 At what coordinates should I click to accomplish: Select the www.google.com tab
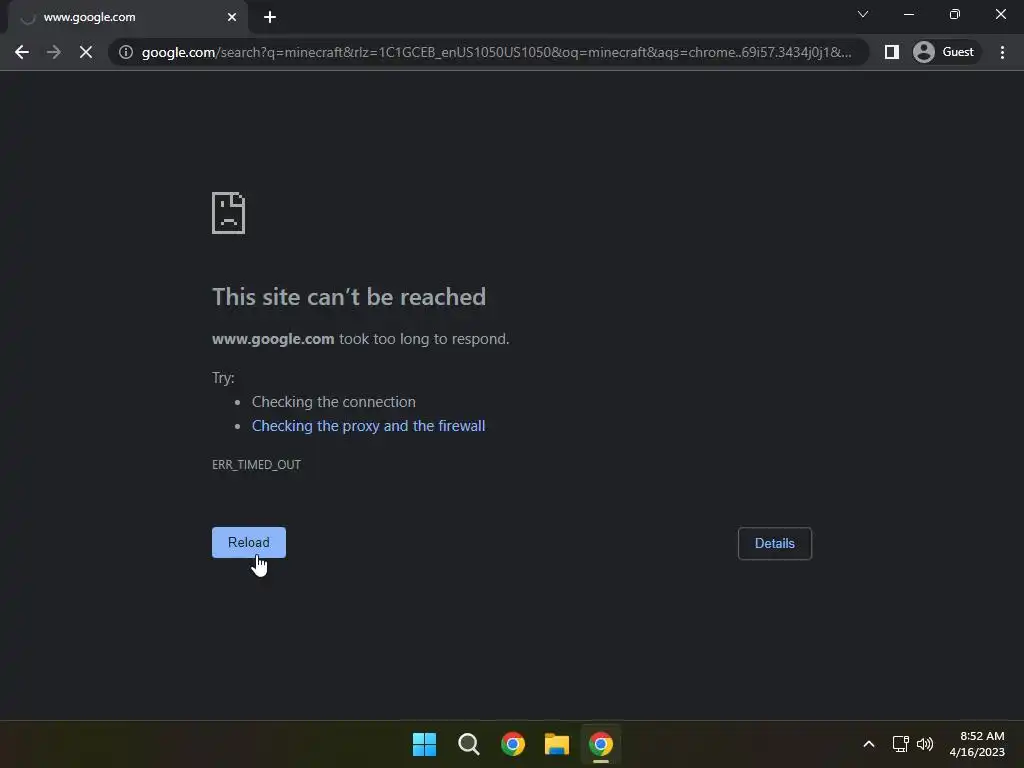click(x=127, y=17)
